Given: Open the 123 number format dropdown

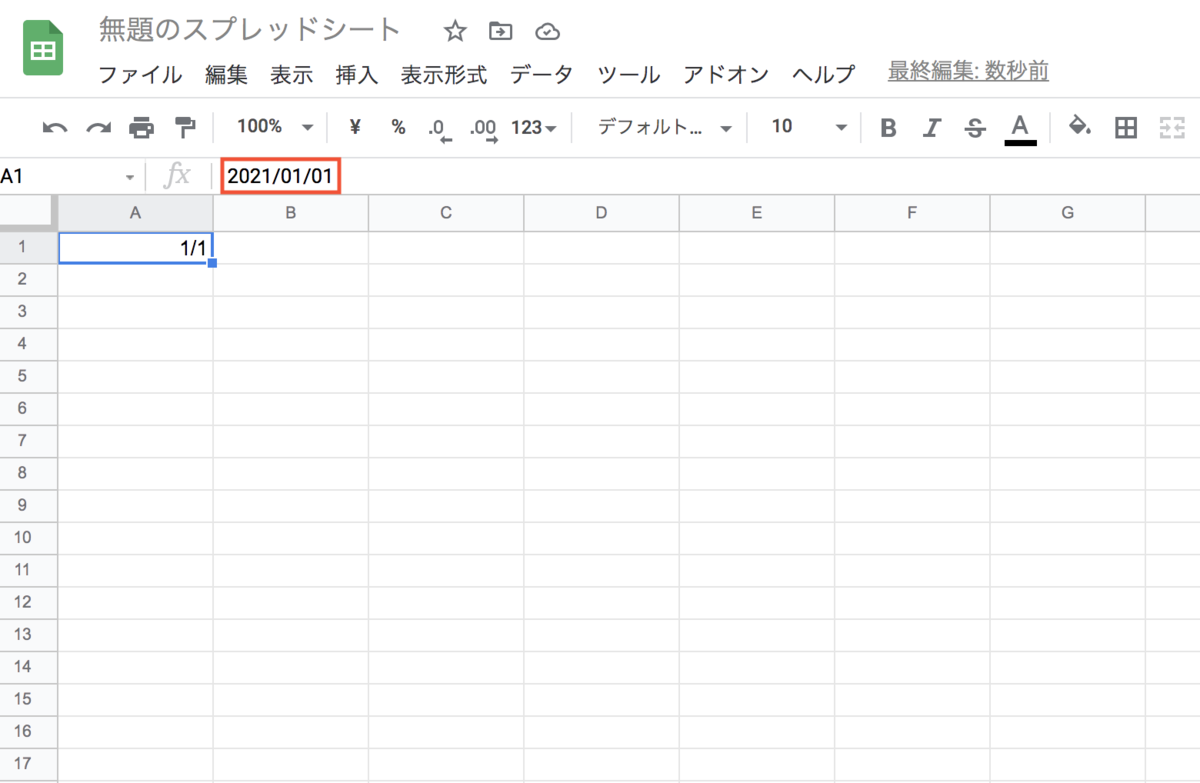Looking at the screenshot, I should [x=533, y=127].
